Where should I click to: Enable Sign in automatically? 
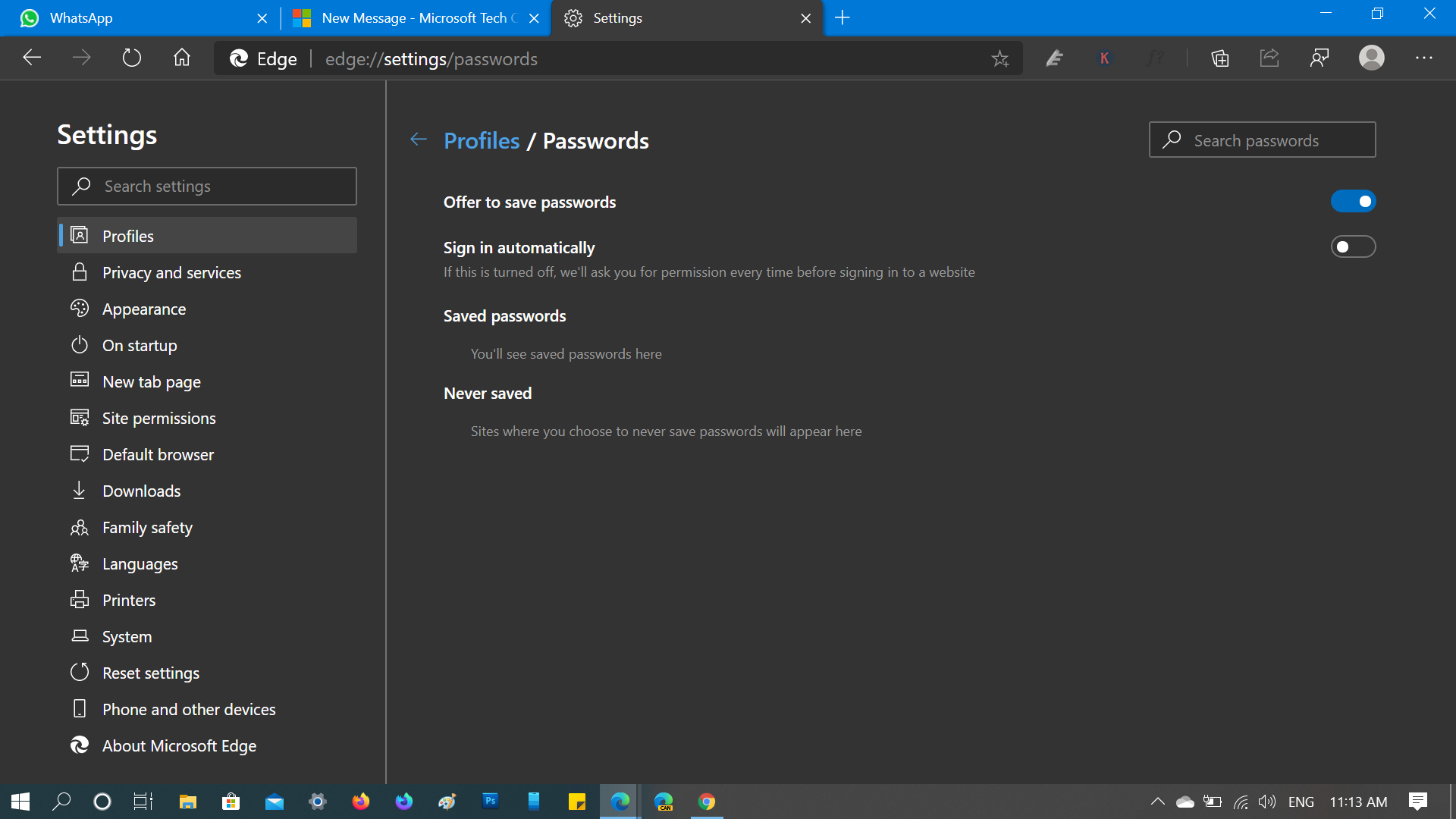[1354, 246]
